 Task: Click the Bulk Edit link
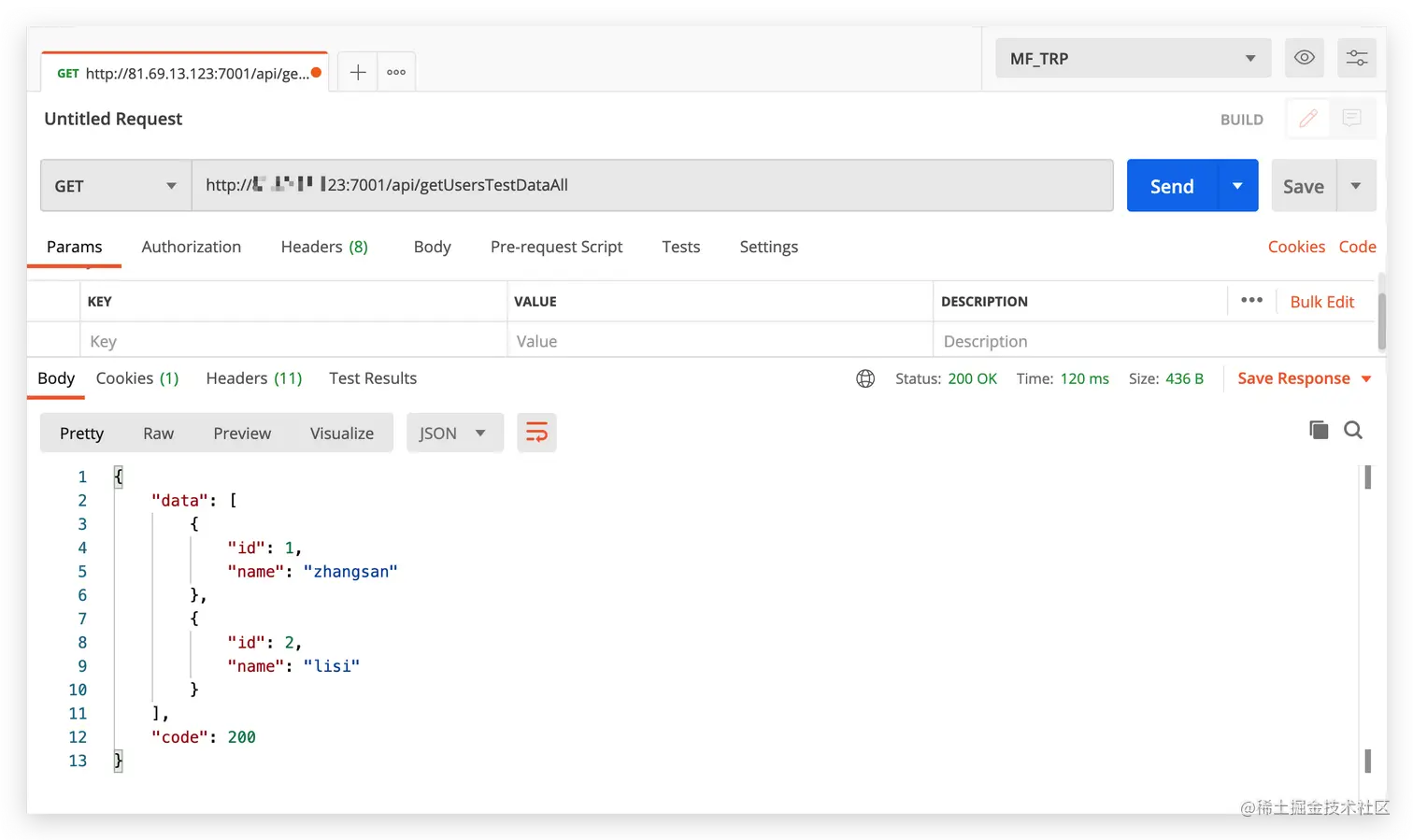point(1321,302)
